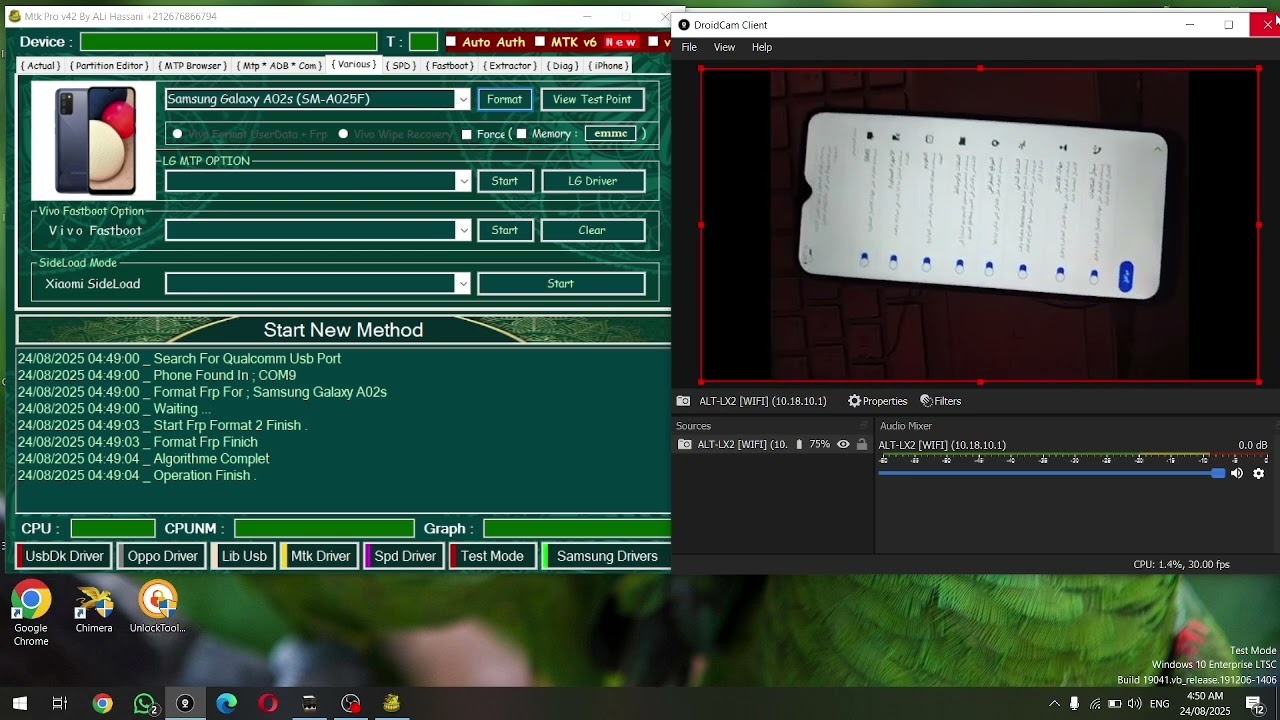The width and height of the screenshot is (1280, 720).
Task: Tick the Memory checkbox
Action: pos(521,134)
